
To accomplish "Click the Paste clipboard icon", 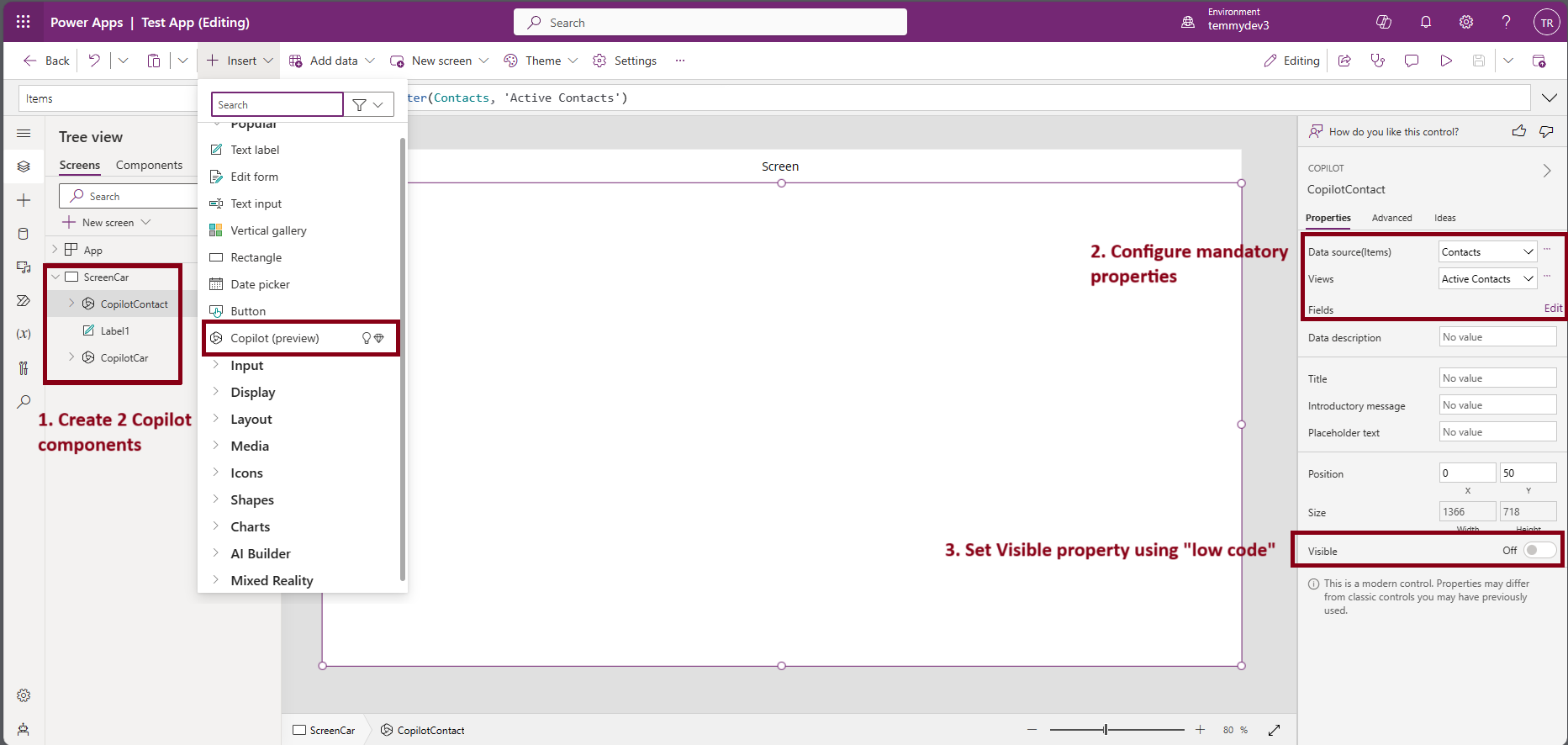I will (x=154, y=61).
